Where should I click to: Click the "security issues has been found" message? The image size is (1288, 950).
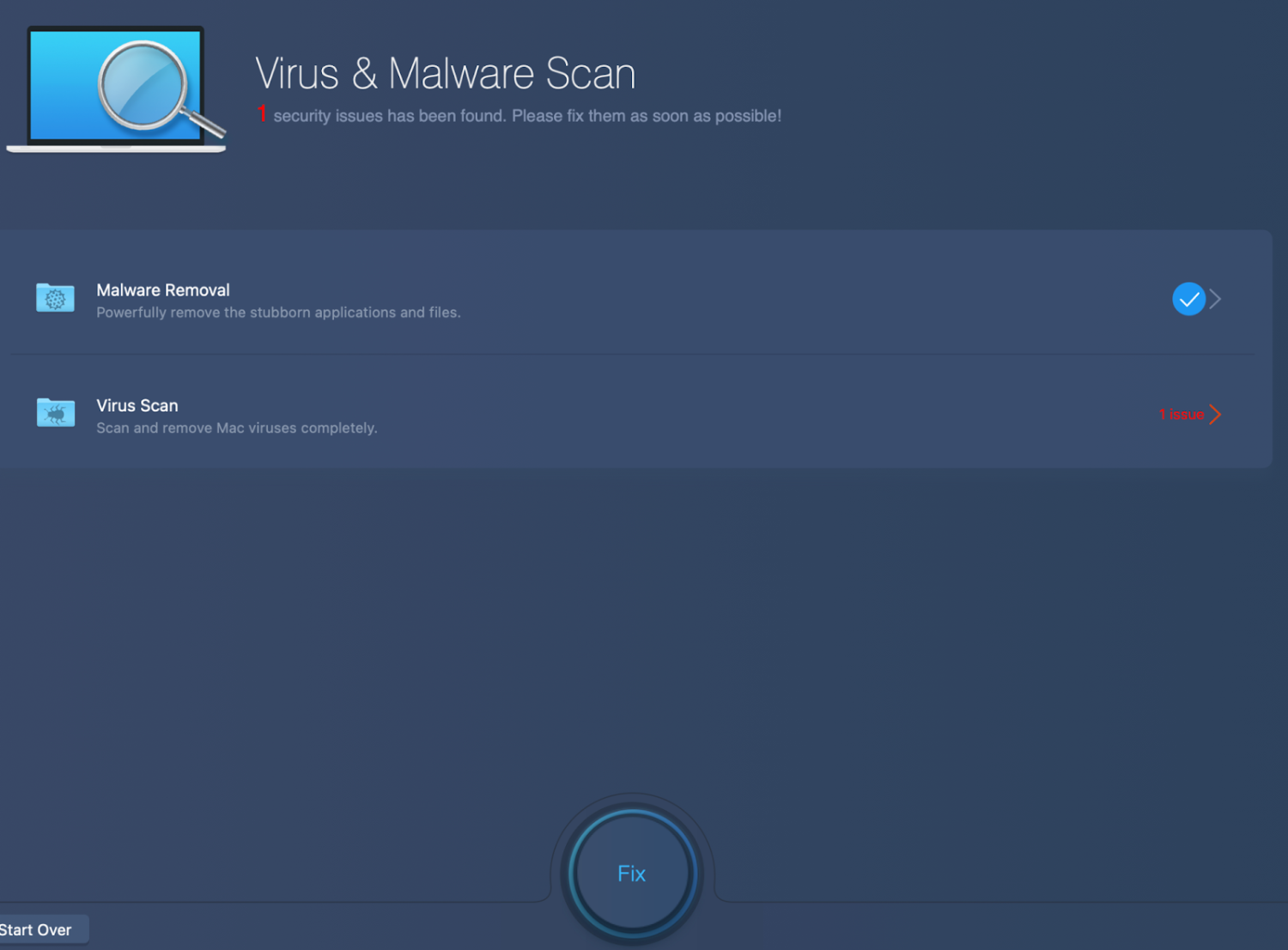click(527, 116)
